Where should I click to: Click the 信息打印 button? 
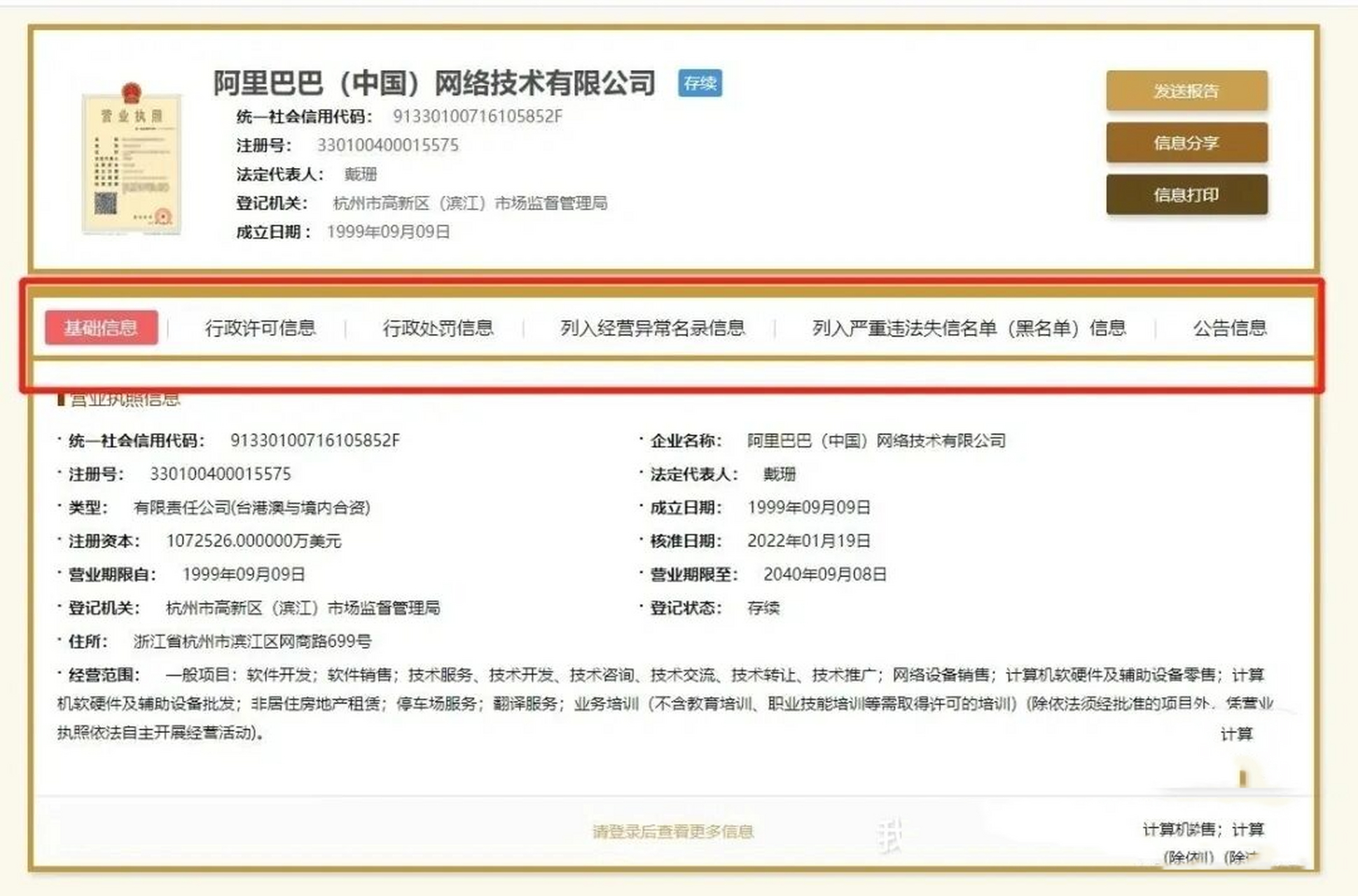[1186, 195]
